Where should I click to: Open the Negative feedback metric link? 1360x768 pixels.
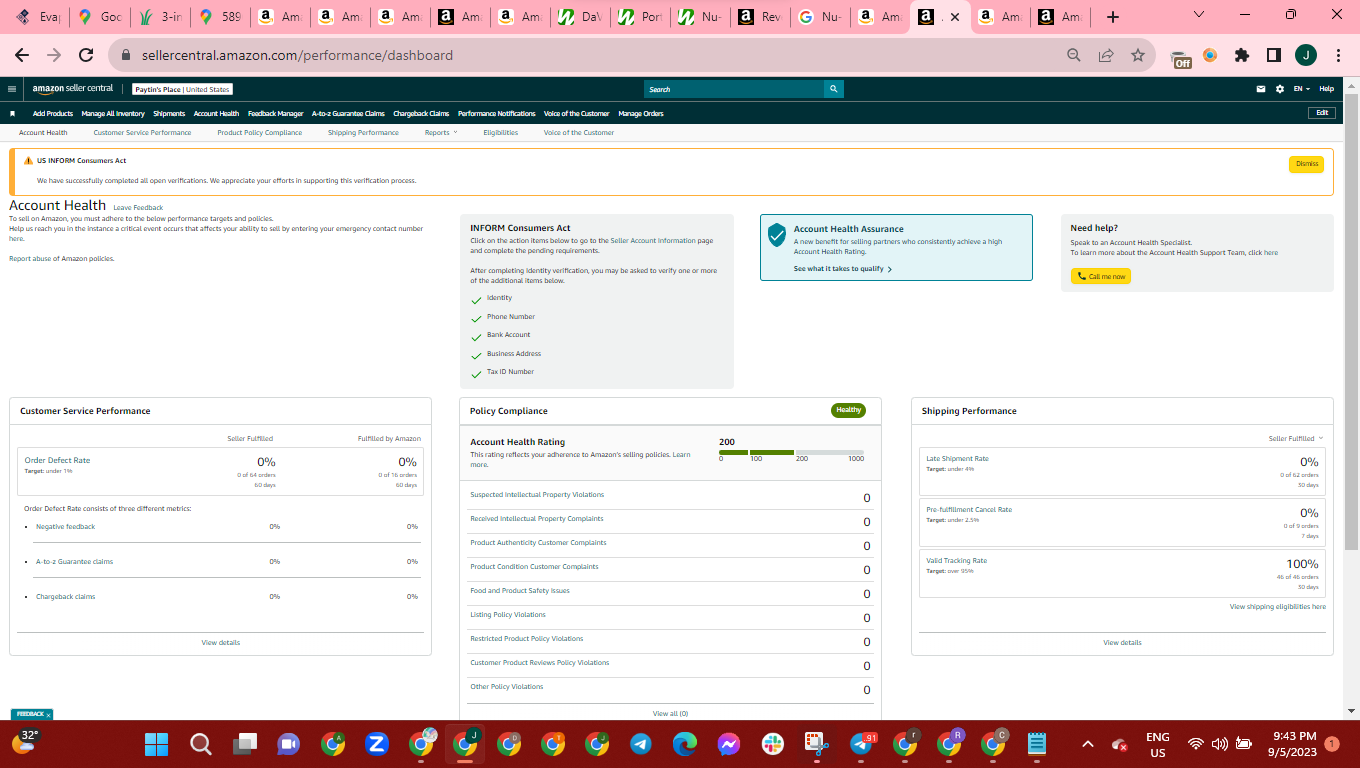pyautogui.click(x=66, y=527)
